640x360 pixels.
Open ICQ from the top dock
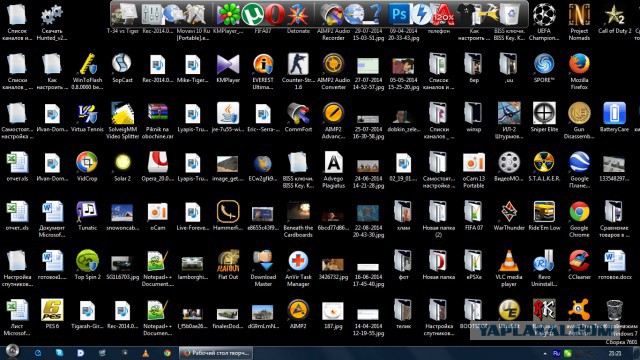point(229,14)
